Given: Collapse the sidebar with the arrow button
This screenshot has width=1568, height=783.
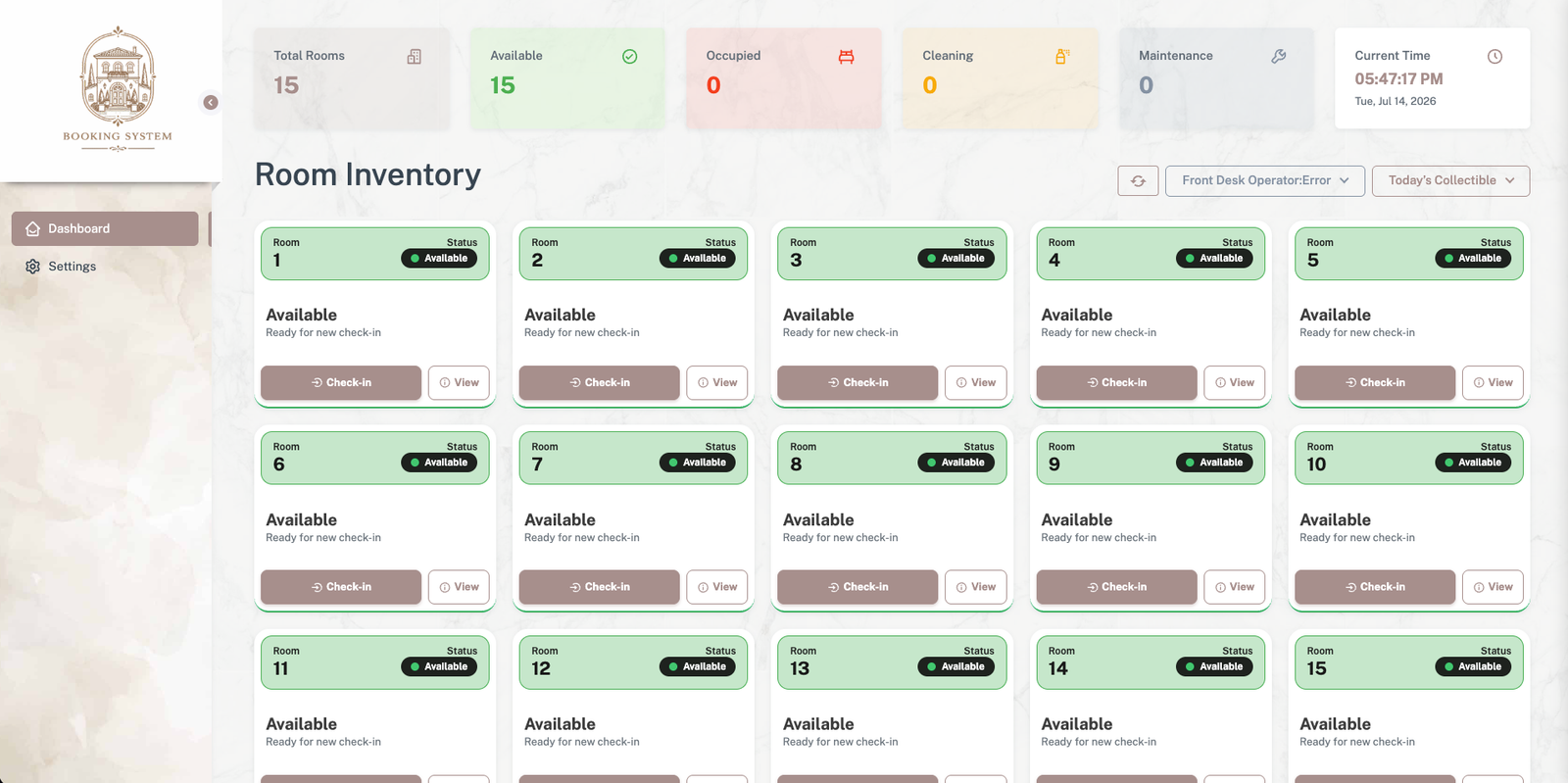Looking at the screenshot, I should click(211, 102).
